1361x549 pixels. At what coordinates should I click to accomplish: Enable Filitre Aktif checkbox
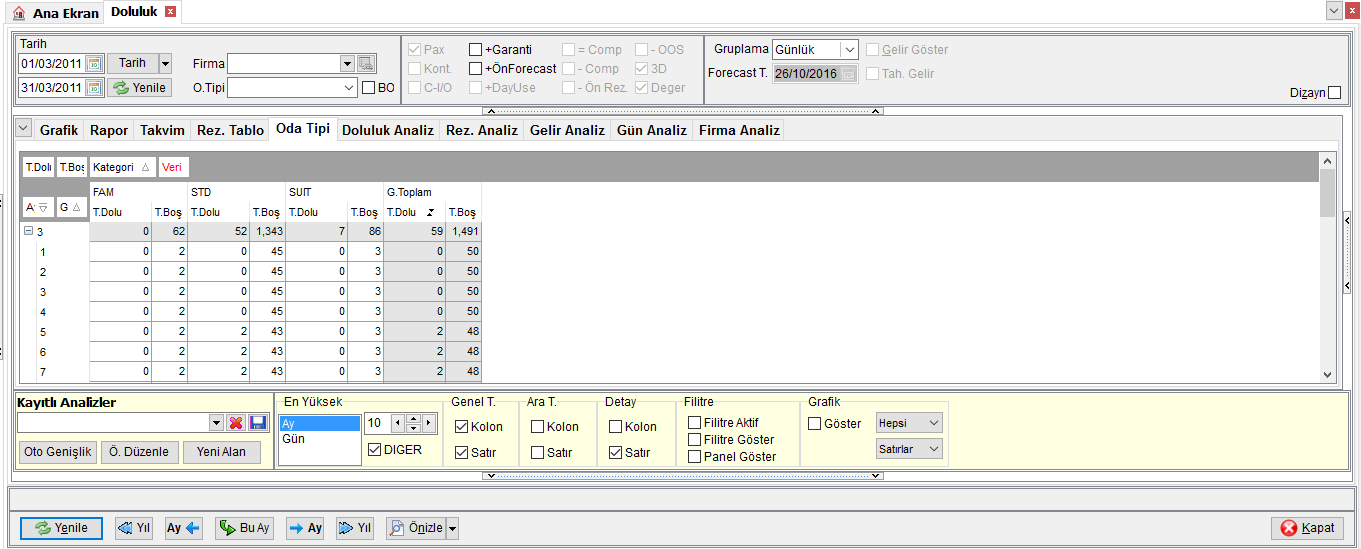(694, 423)
